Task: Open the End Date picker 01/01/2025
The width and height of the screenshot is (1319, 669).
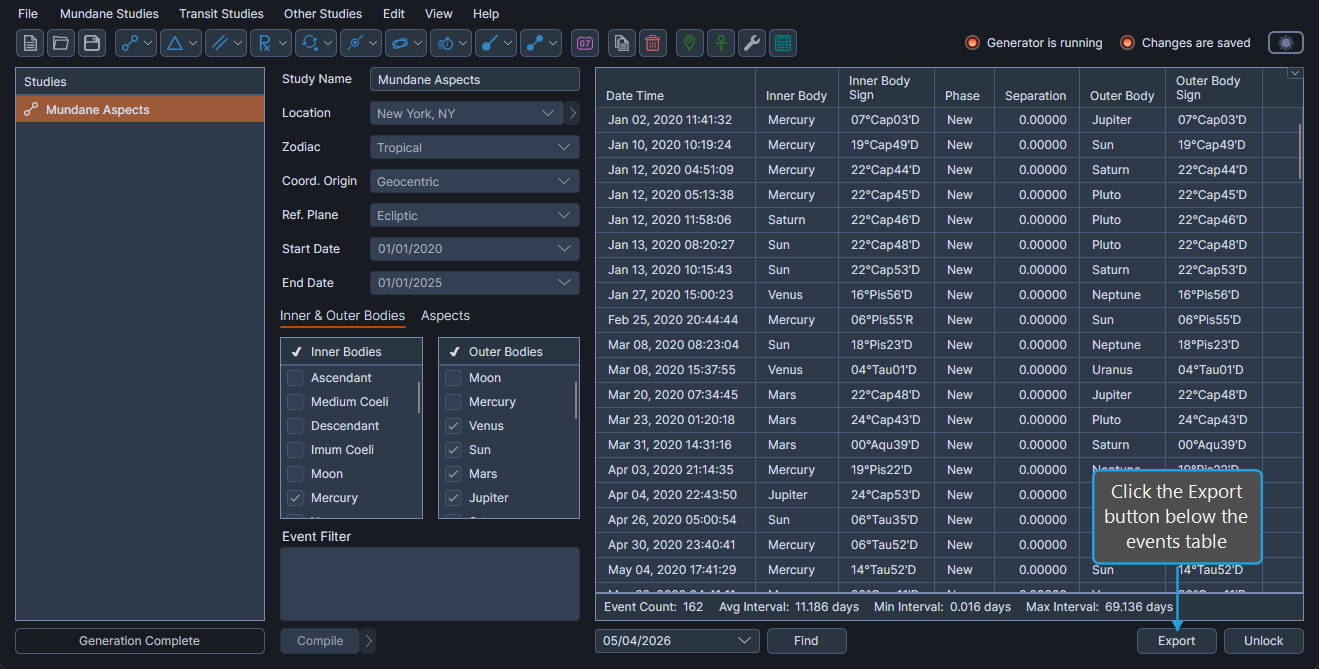Action: tap(474, 283)
